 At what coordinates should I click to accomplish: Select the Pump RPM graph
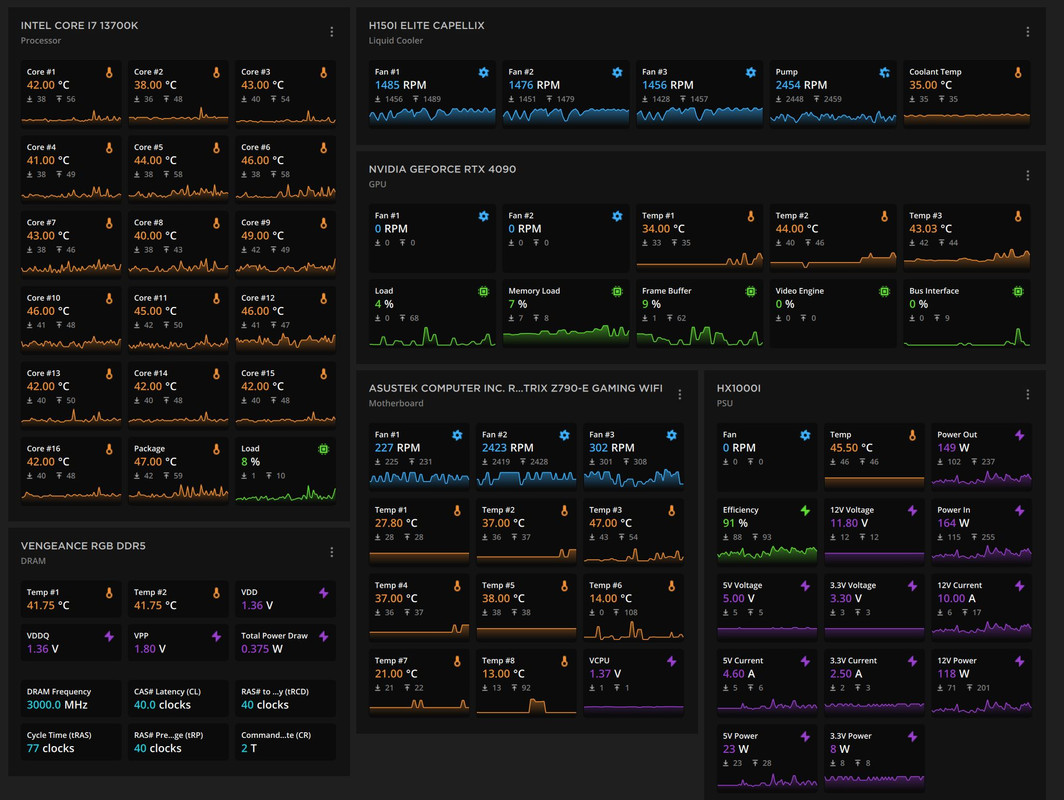(833, 117)
